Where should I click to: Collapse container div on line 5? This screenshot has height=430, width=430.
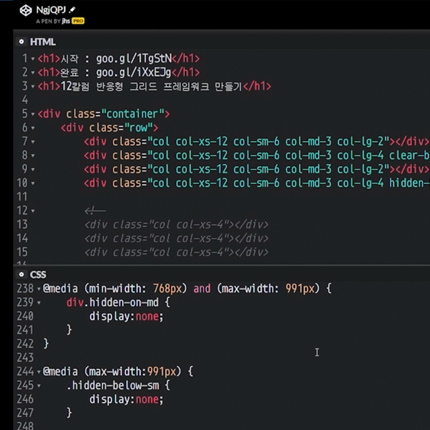point(33,114)
